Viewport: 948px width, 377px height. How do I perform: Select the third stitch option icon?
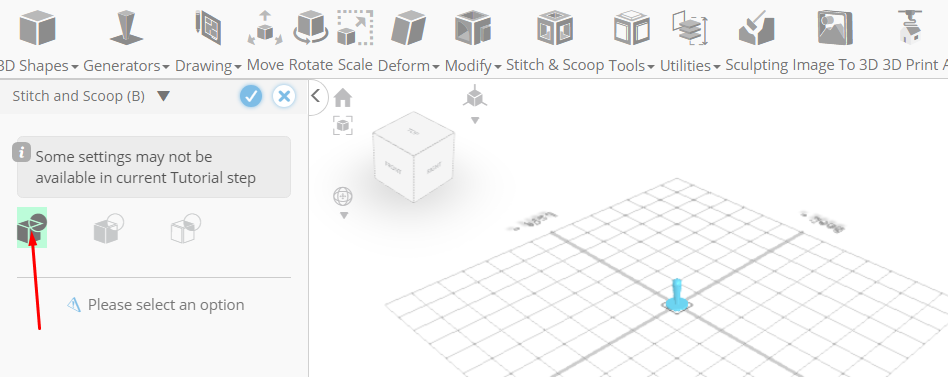point(186,229)
